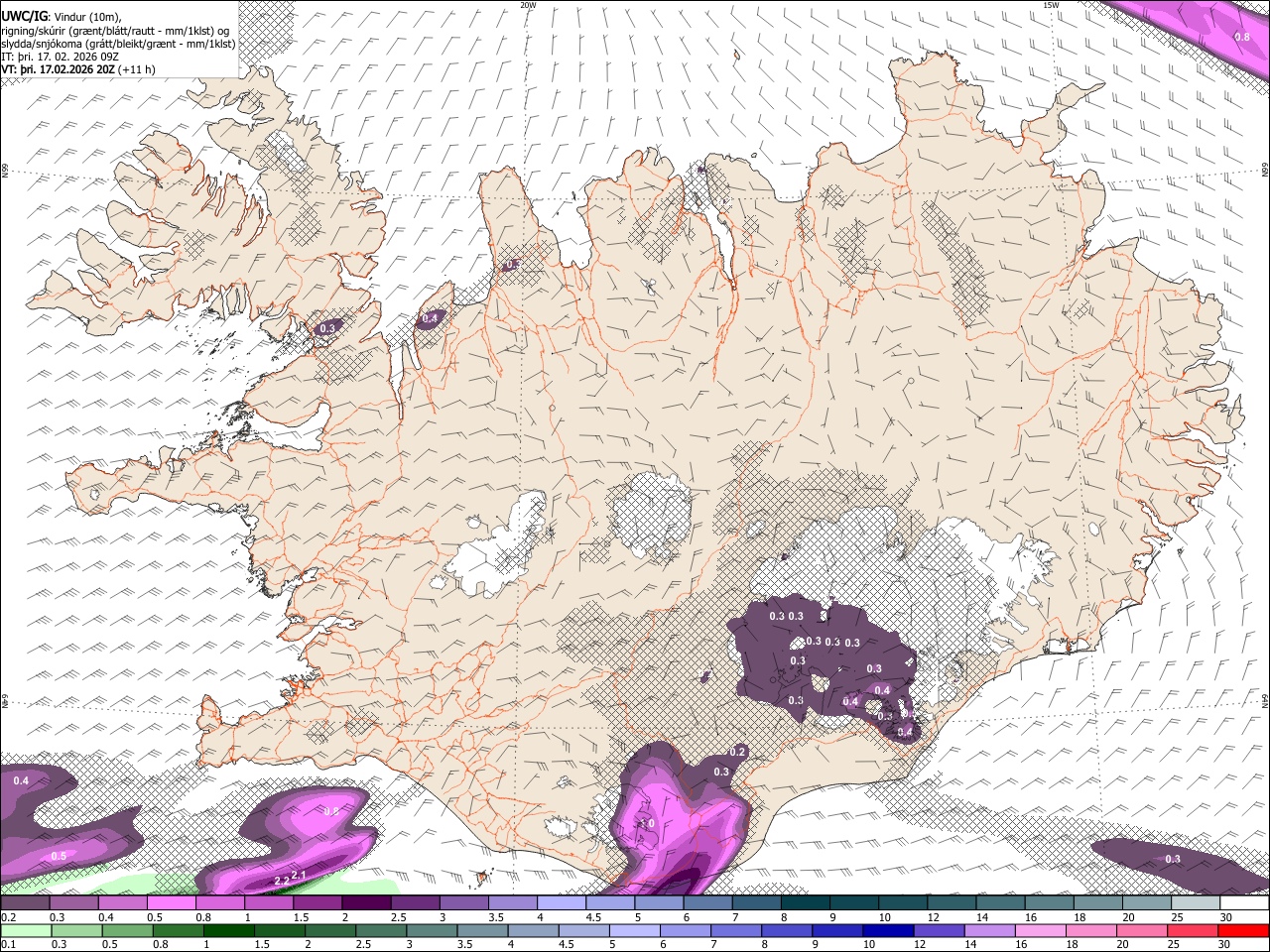Click the 0.3 label in the bottom-right offshore patch
The height and width of the screenshot is (952, 1270).
tap(1173, 859)
